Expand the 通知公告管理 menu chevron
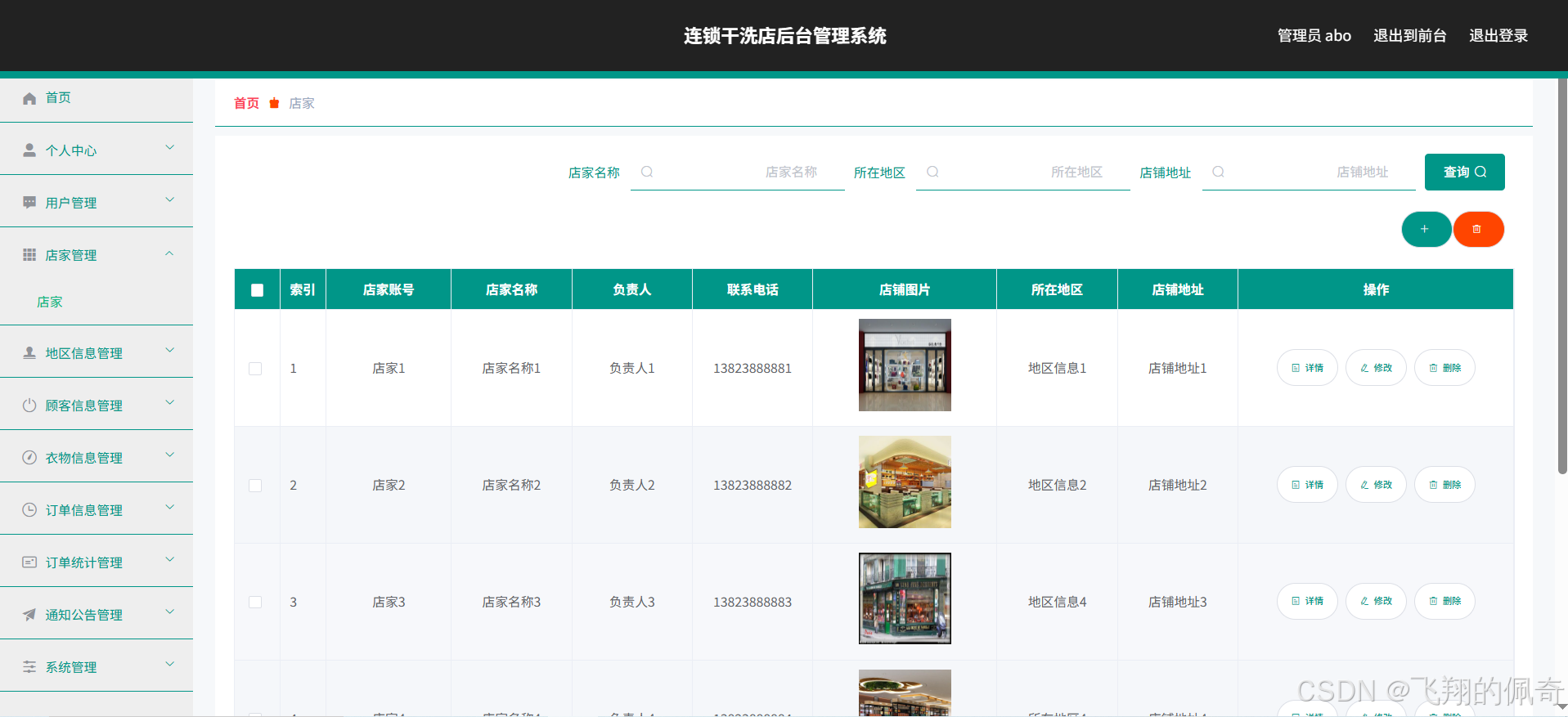 click(x=170, y=612)
